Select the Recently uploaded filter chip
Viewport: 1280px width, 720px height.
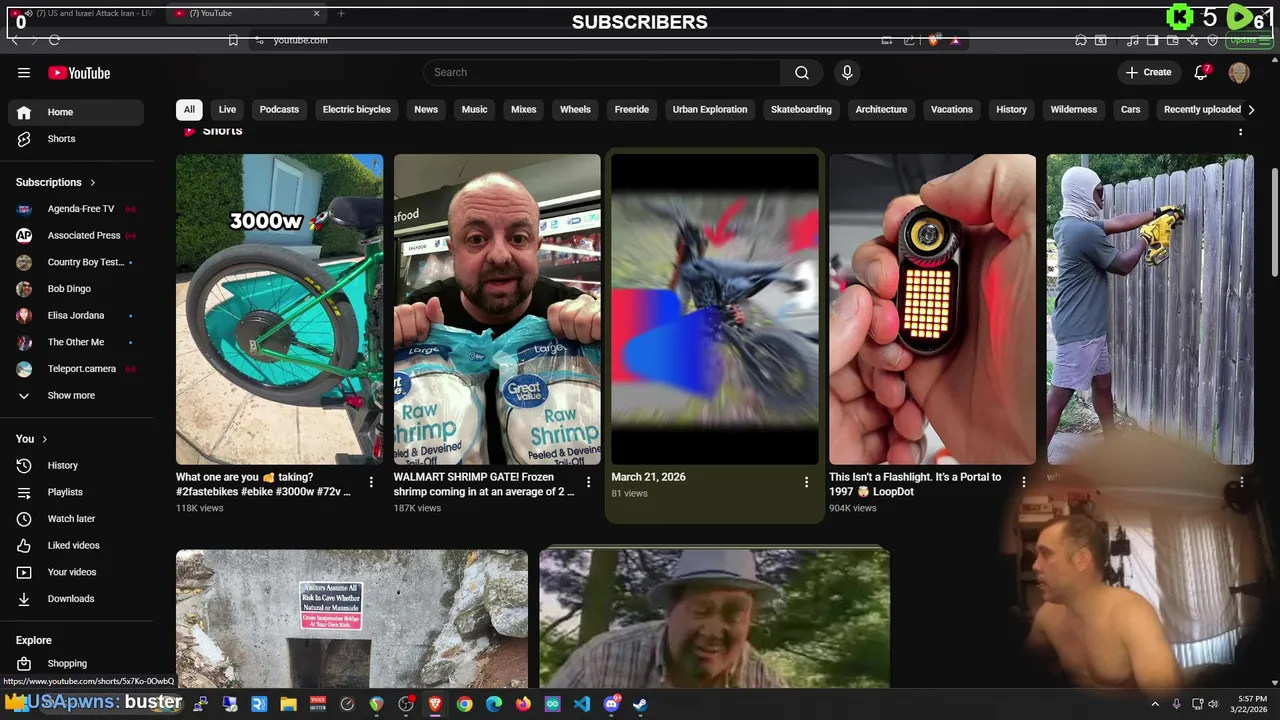1202,110
